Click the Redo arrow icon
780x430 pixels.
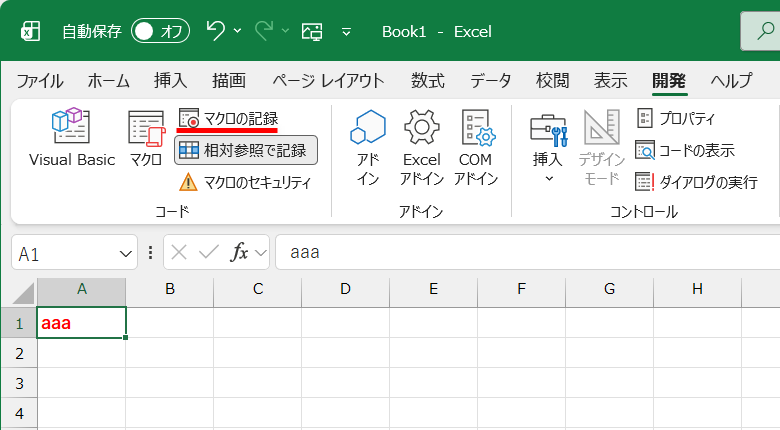pyautogui.click(x=264, y=31)
